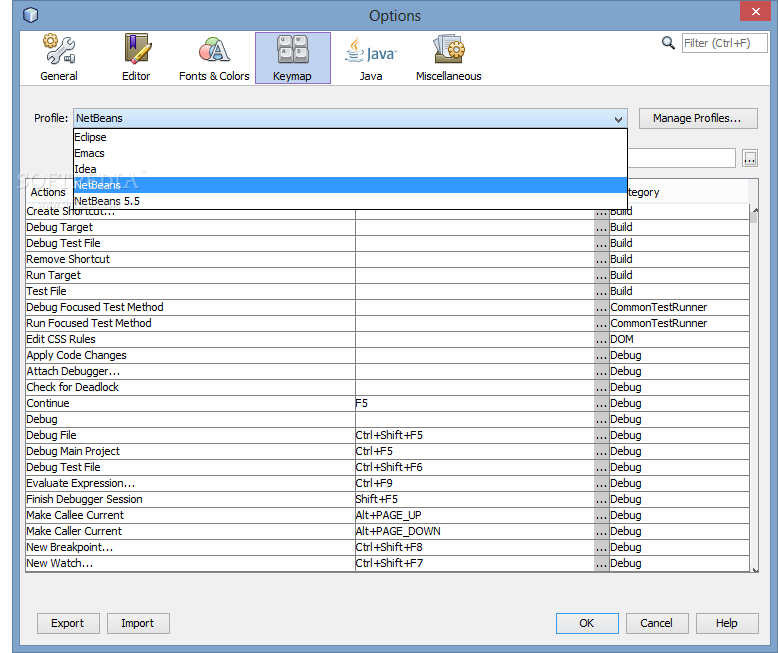Choose highlighted NetBeans profile option
This screenshot has height=653, width=778.
coord(350,185)
